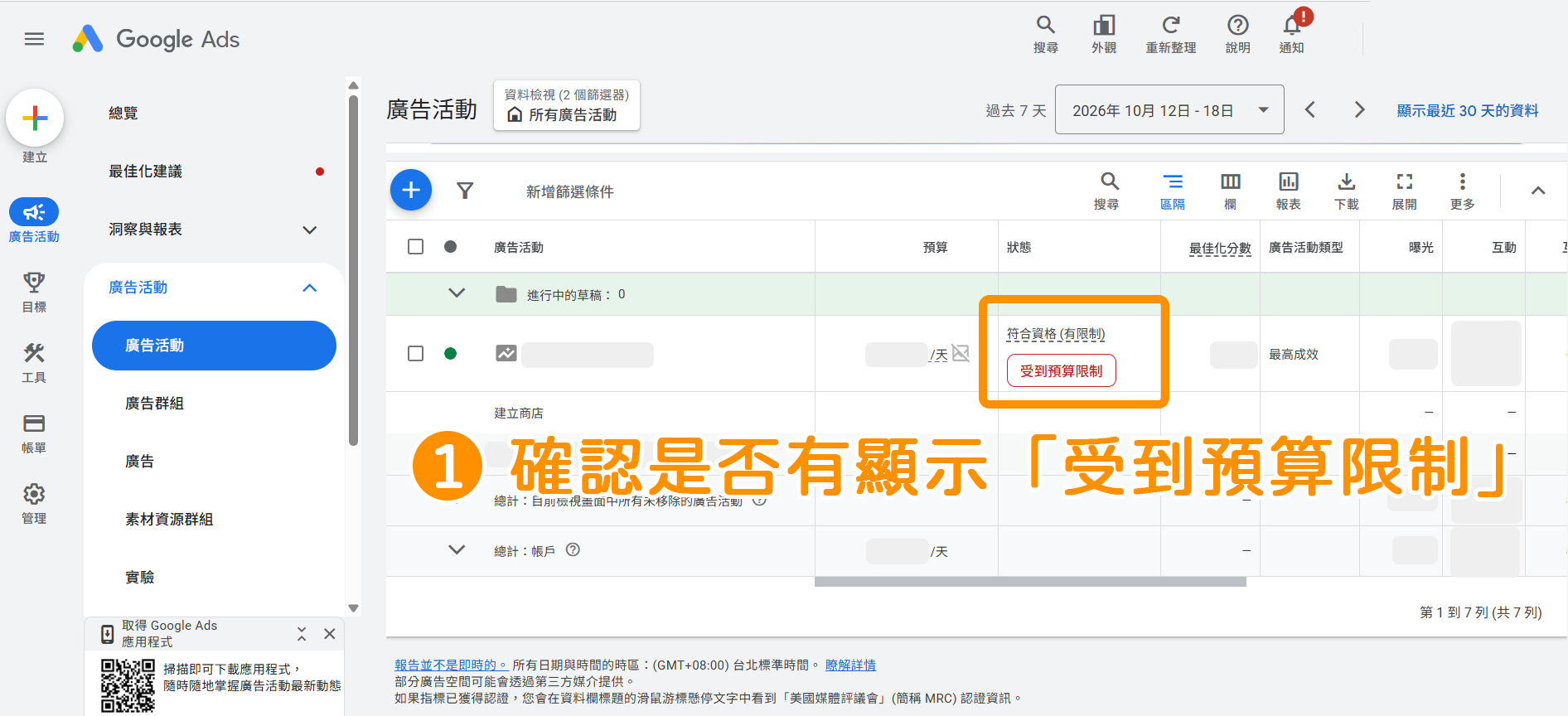The height and width of the screenshot is (716, 1568).
Task: Open the table 搜尋 search tool
Action: coord(1107,191)
